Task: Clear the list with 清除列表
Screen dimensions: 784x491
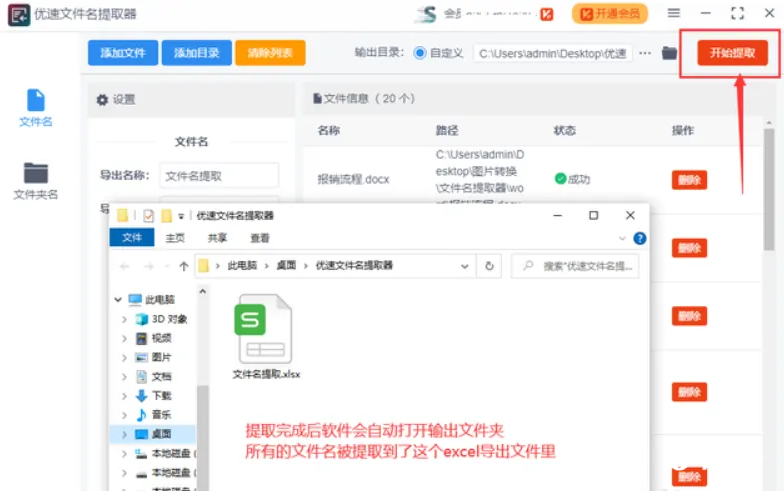Action: pyautogui.click(x=270, y=53)
